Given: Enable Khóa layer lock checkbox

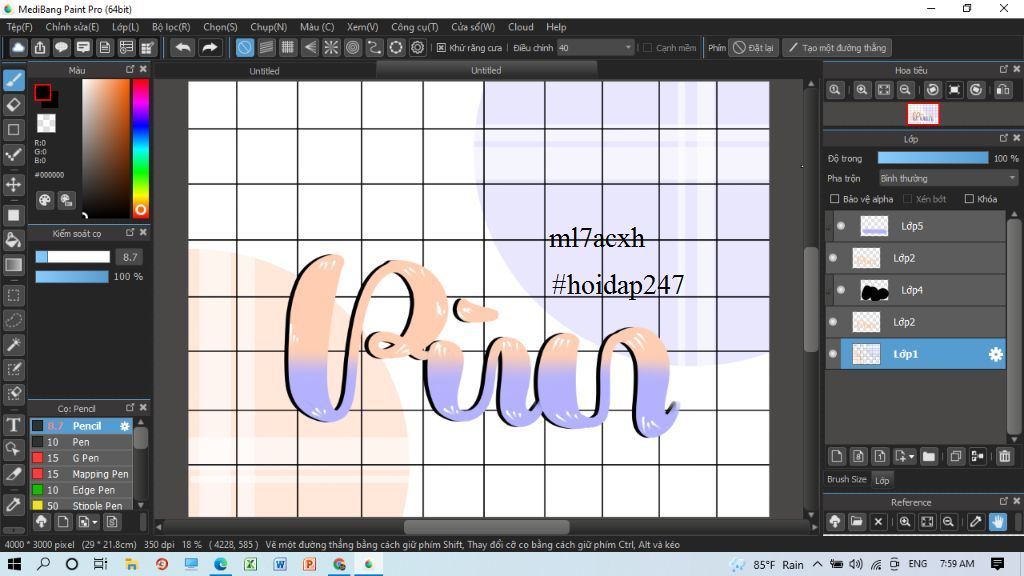Looking at the screenshot, I should [969, 199].
